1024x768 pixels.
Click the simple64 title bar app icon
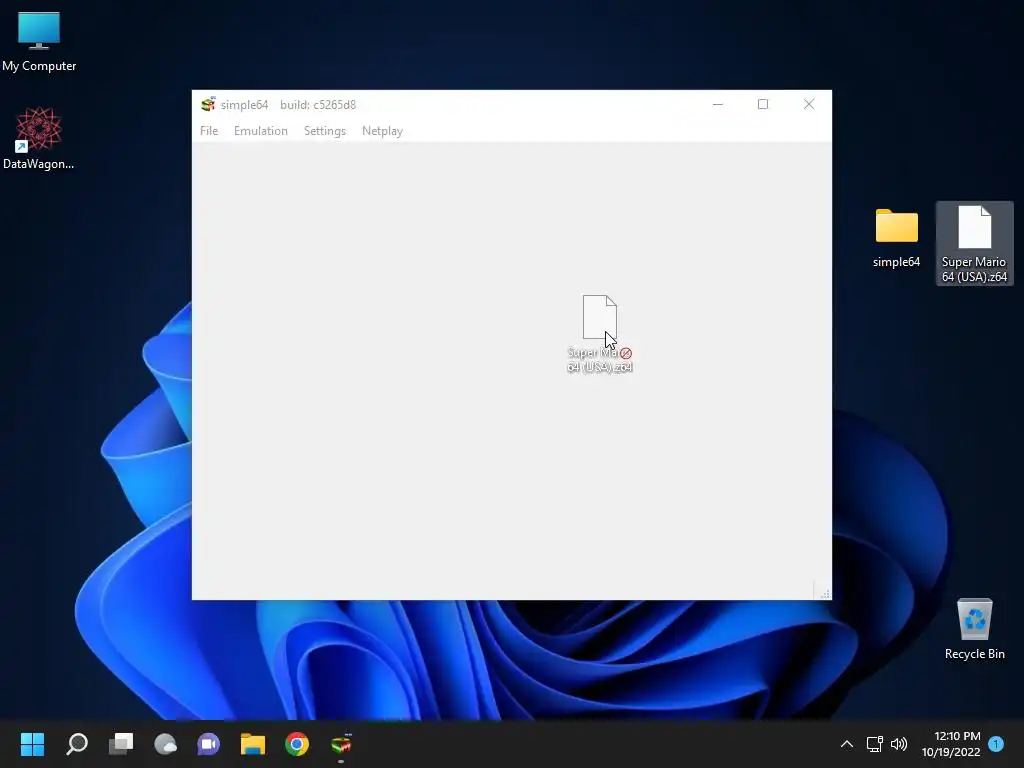point(208,104)
